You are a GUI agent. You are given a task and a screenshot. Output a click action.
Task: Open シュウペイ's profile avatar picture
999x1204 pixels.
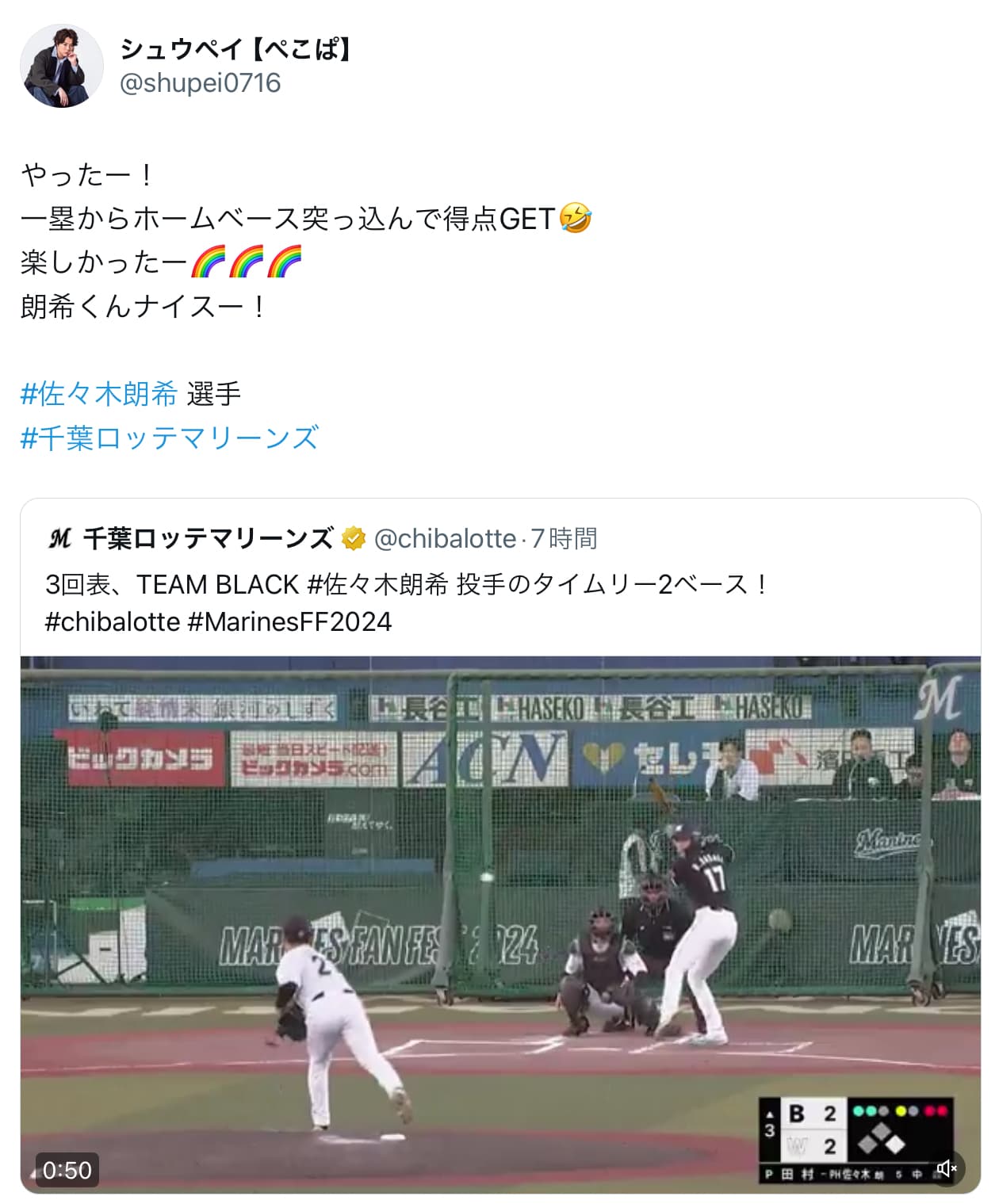(62, 66)
